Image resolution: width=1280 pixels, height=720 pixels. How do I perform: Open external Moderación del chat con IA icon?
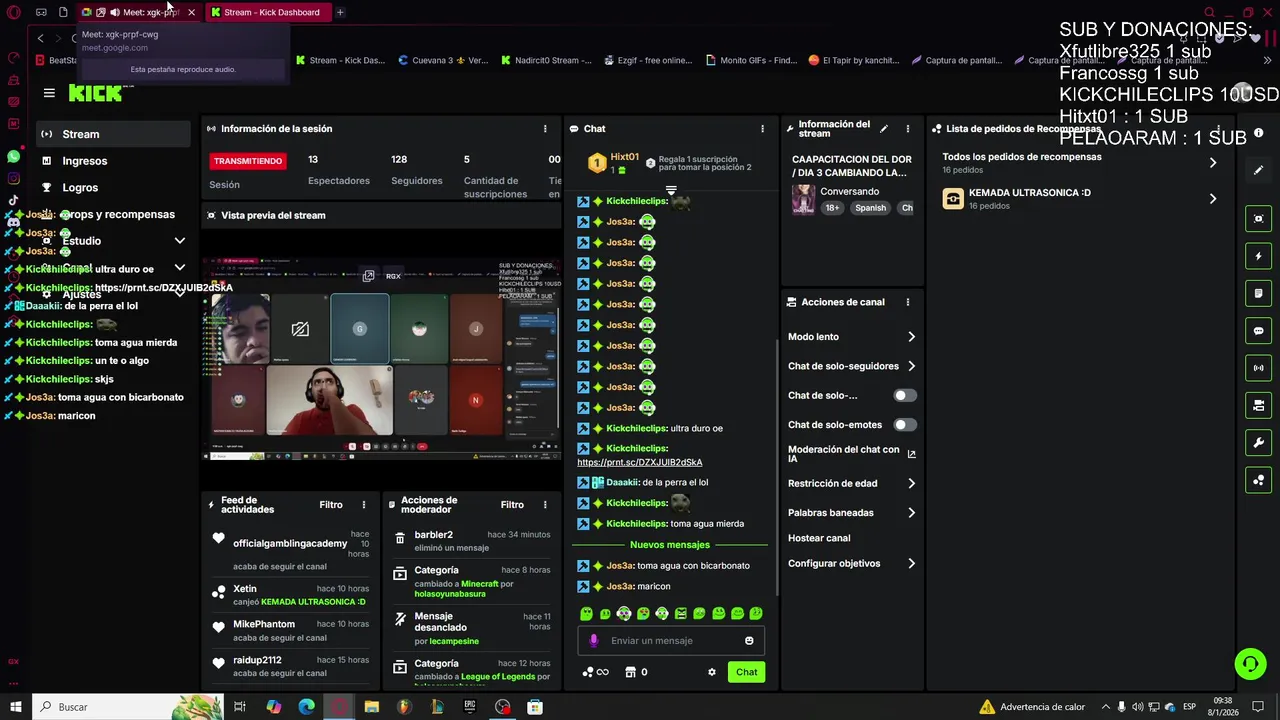pyautogui.click(x=911, y=454)
